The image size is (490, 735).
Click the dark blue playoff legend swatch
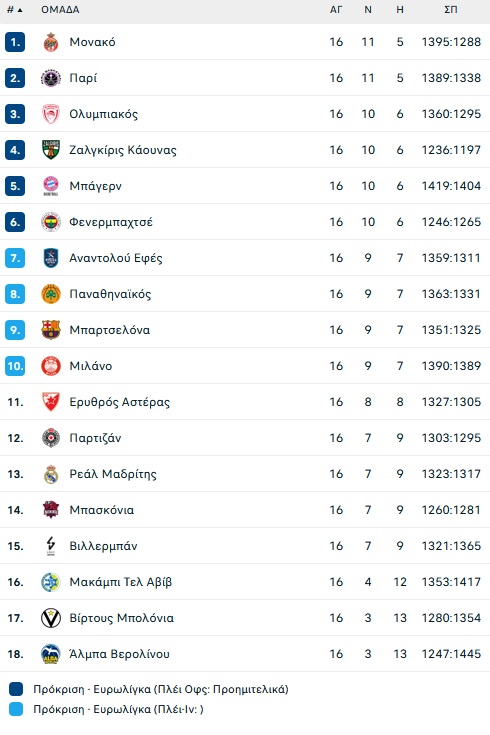click(x=16, y=689)
